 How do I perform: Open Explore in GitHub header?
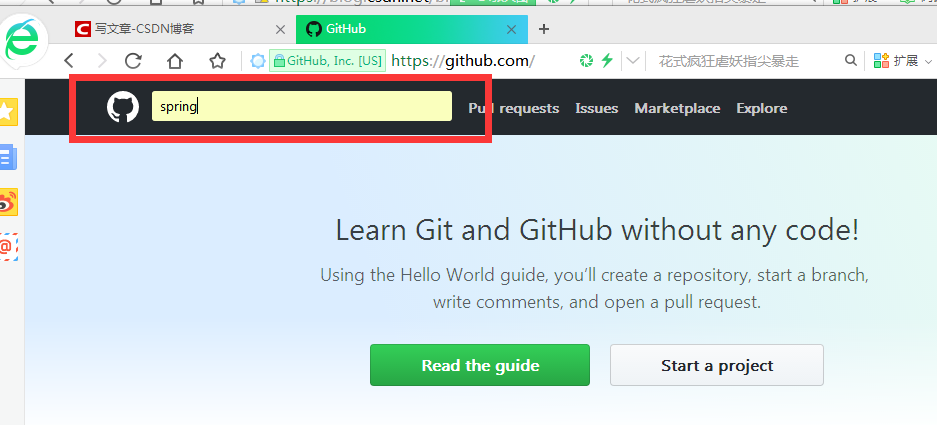point(761,108)
